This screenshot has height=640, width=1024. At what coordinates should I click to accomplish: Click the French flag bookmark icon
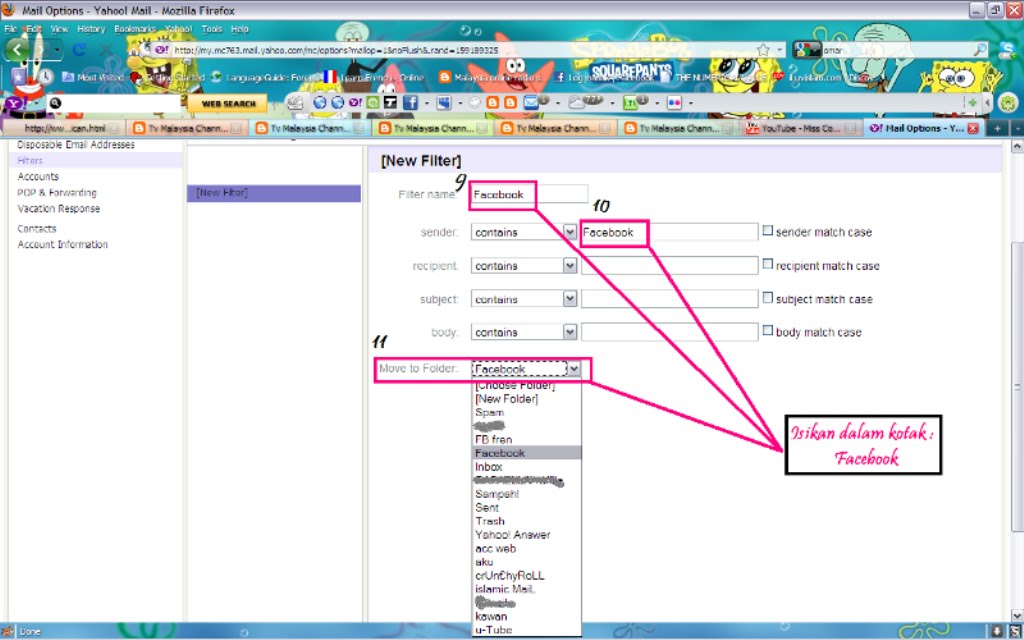[x=330, y=76]
